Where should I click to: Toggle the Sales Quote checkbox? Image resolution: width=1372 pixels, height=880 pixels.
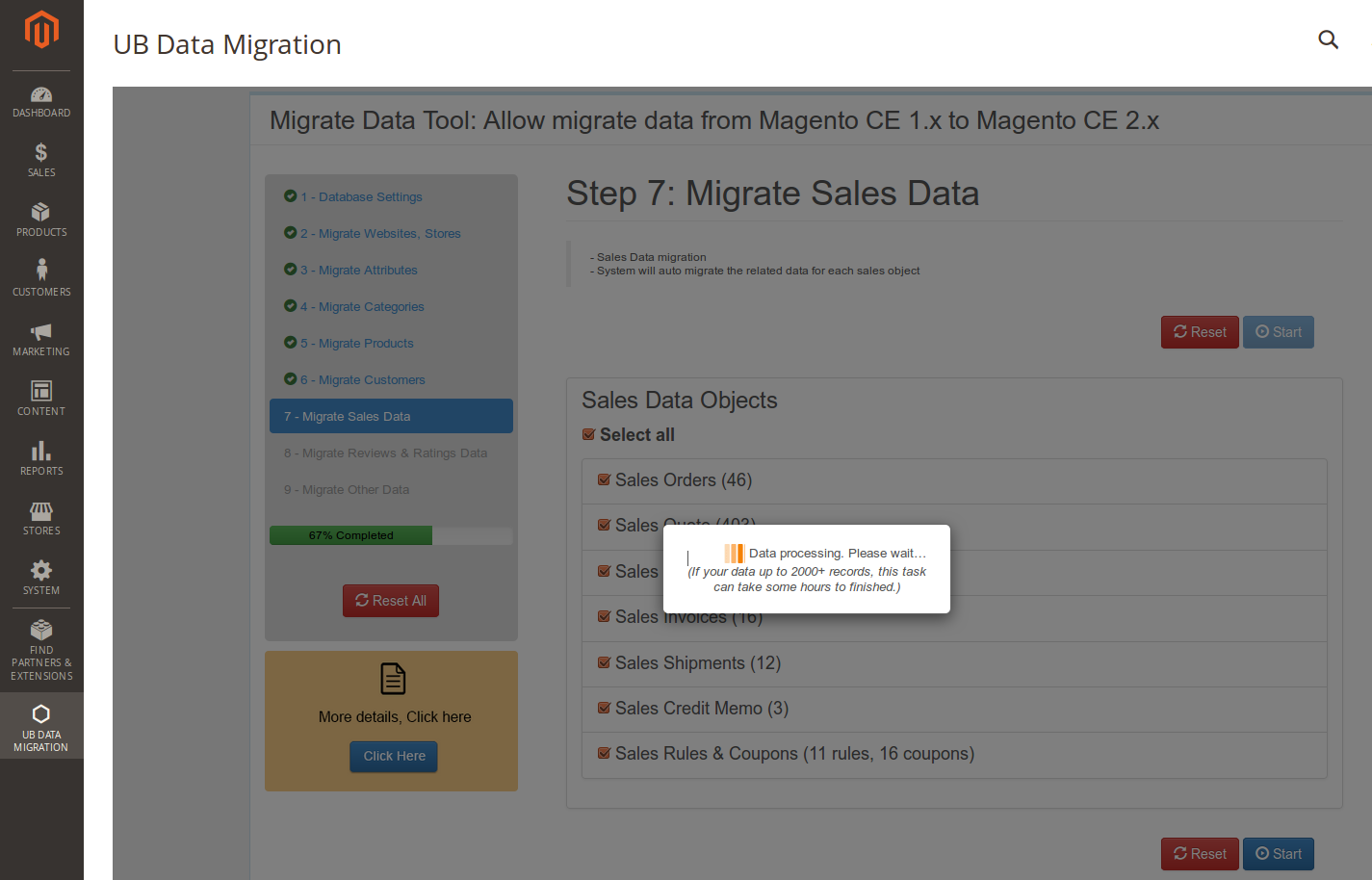tap(604, 526)
